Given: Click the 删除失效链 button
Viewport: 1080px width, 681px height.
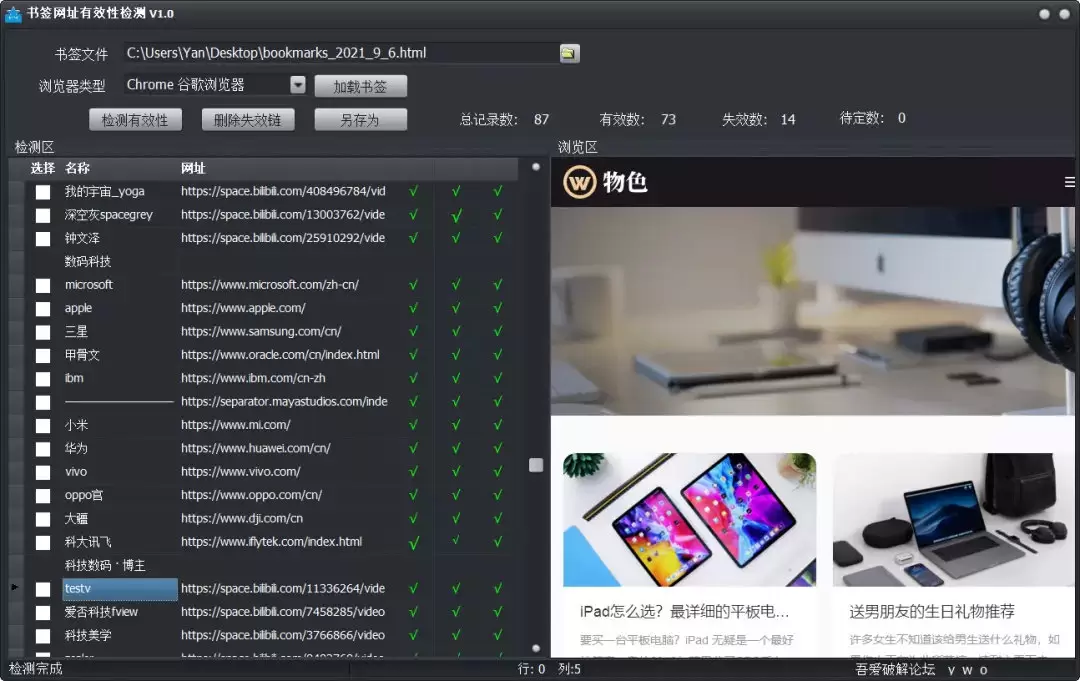Looking at the screenshot, I should tap(248, 120).
